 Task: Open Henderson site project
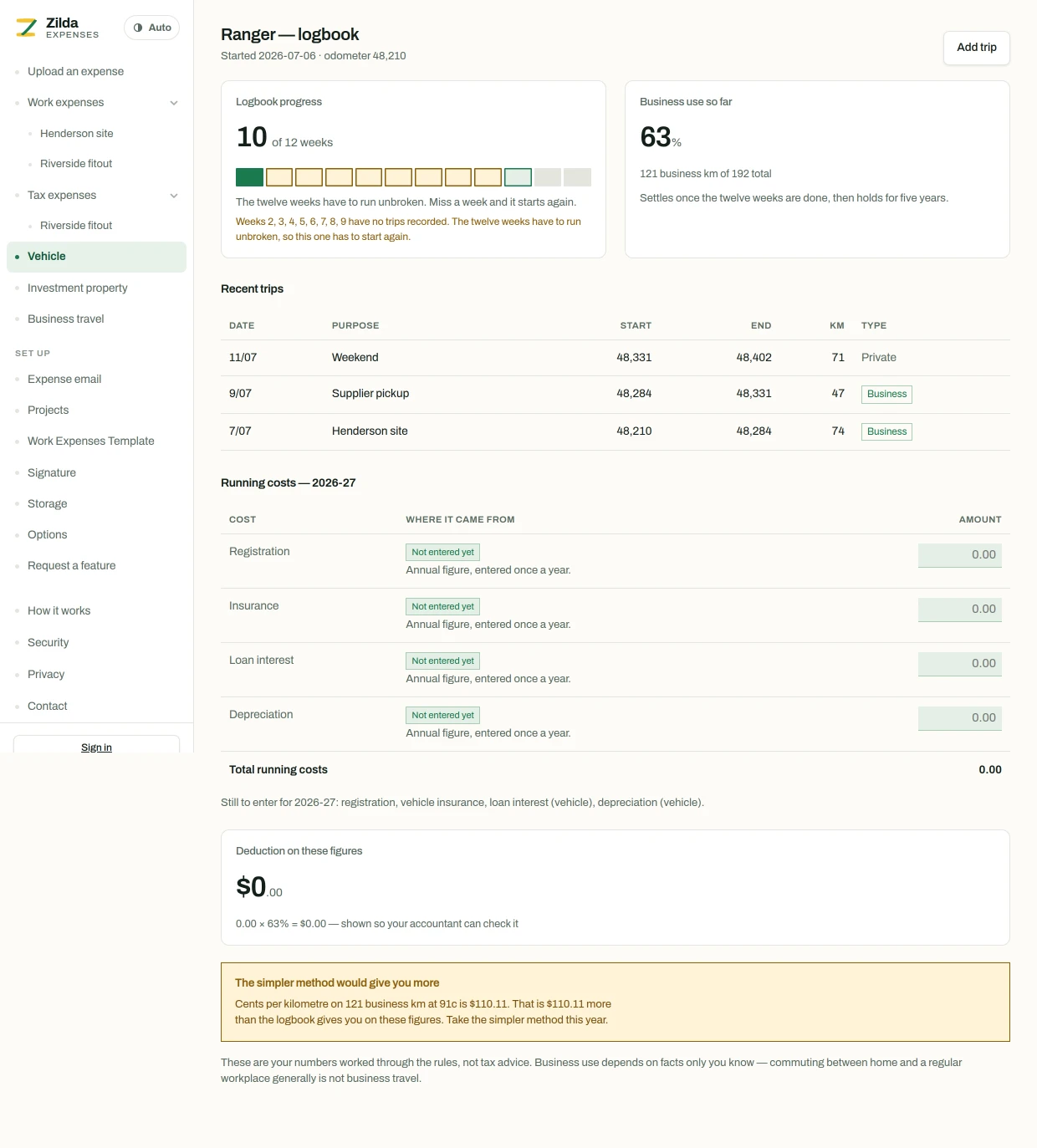tap(76, 134)
